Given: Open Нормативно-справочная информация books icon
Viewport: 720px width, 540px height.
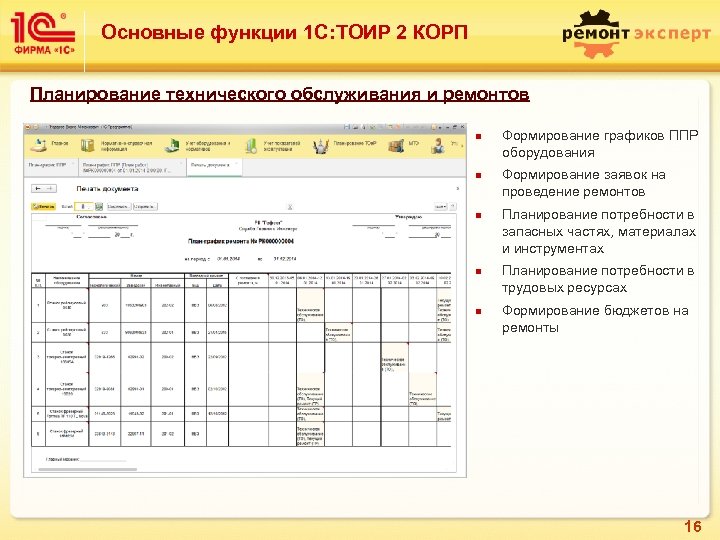Looking at the screenshot, I should tap(88, 146).
